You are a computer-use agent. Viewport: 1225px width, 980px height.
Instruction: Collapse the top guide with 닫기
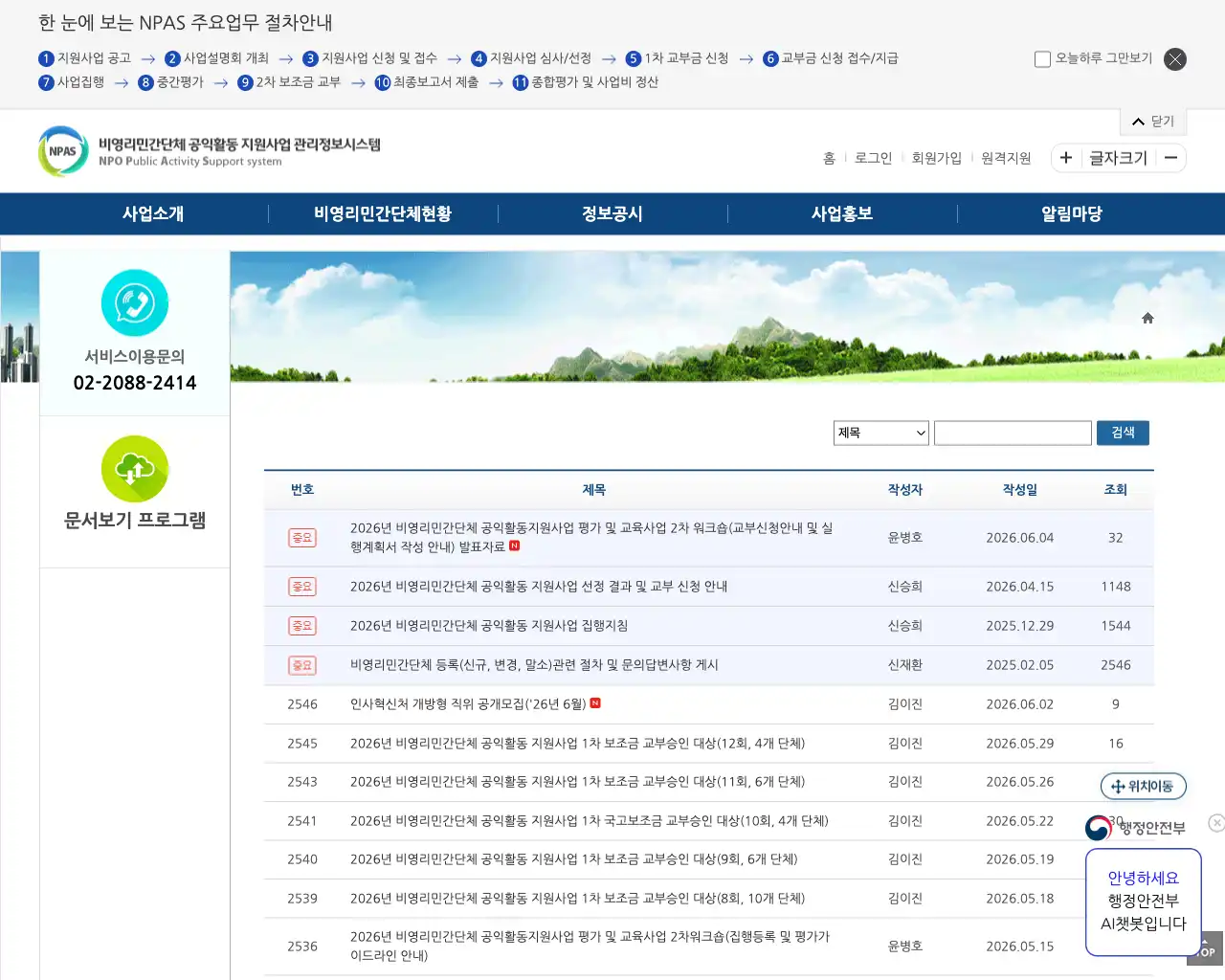1153,122
